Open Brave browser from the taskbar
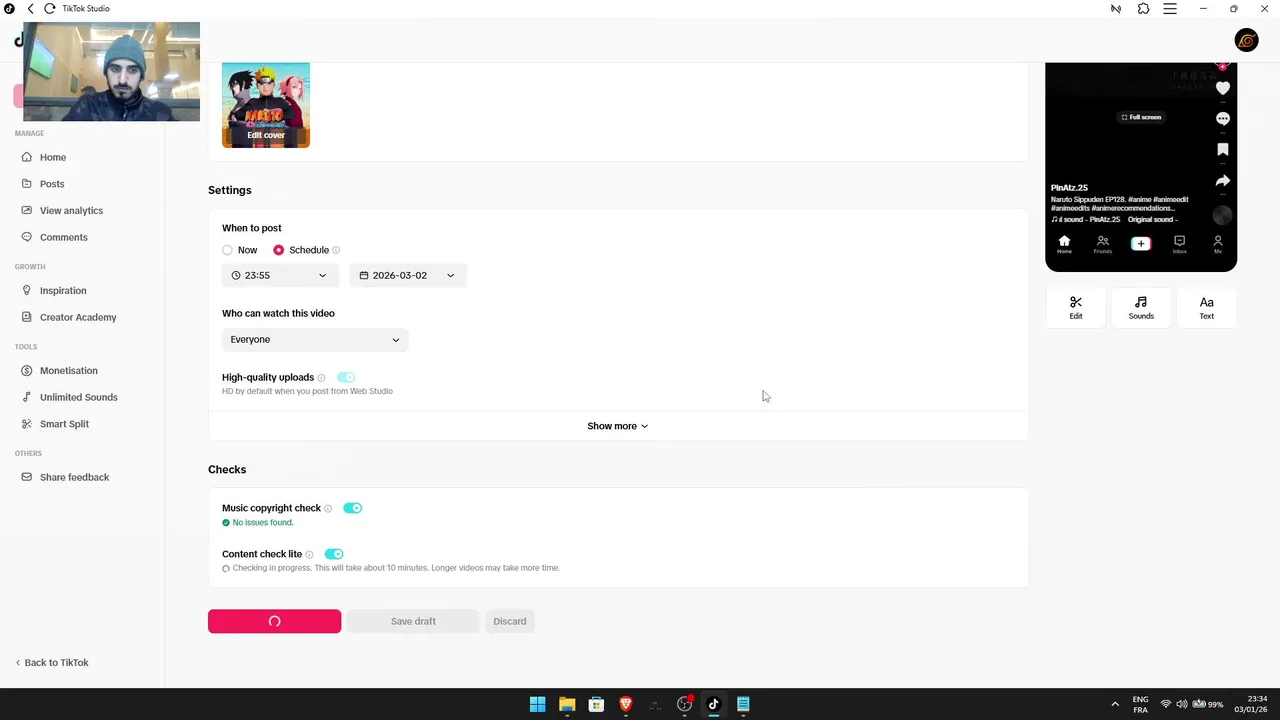 626,704
